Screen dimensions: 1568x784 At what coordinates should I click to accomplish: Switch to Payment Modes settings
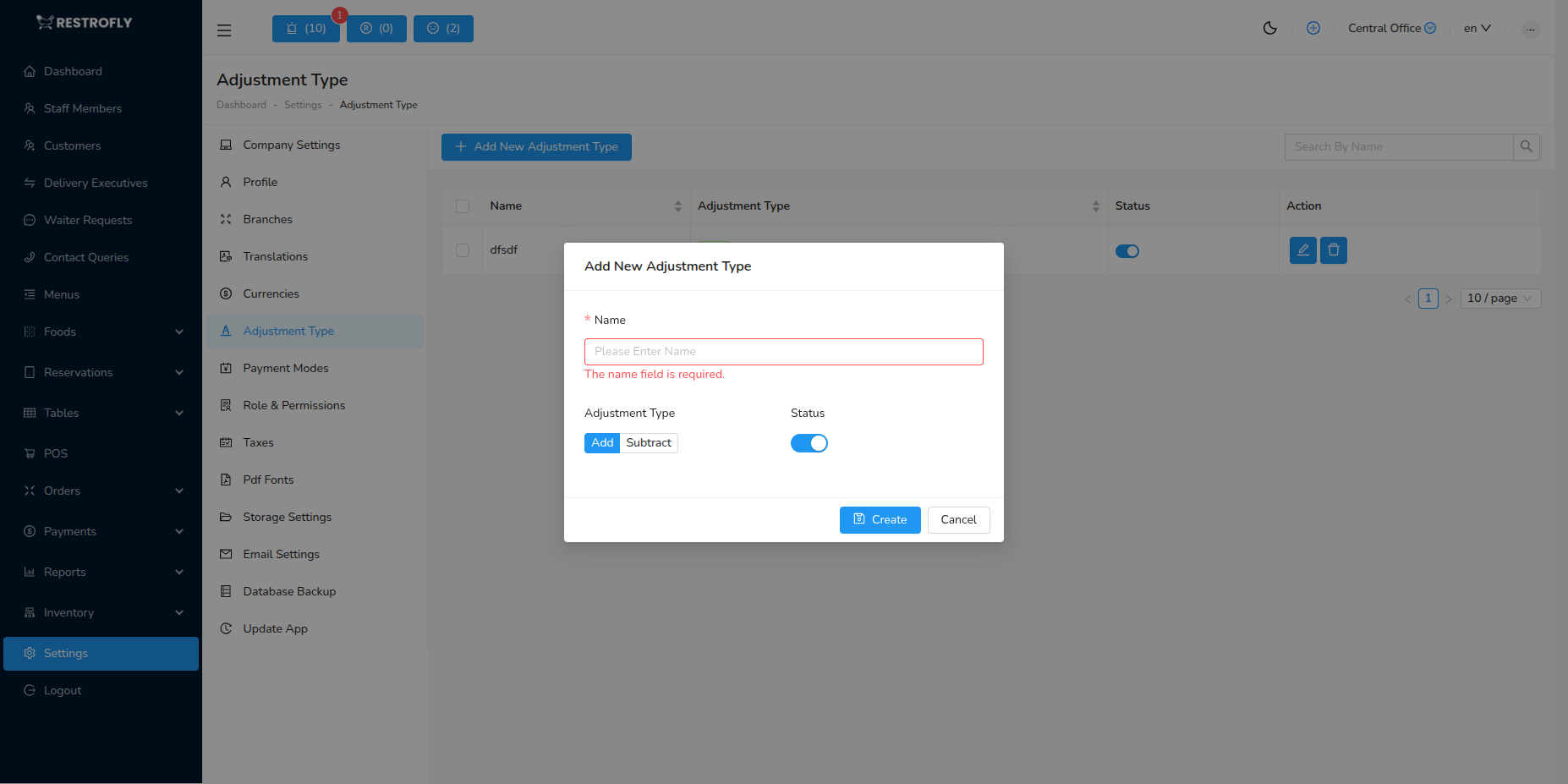tap(285, 368)
